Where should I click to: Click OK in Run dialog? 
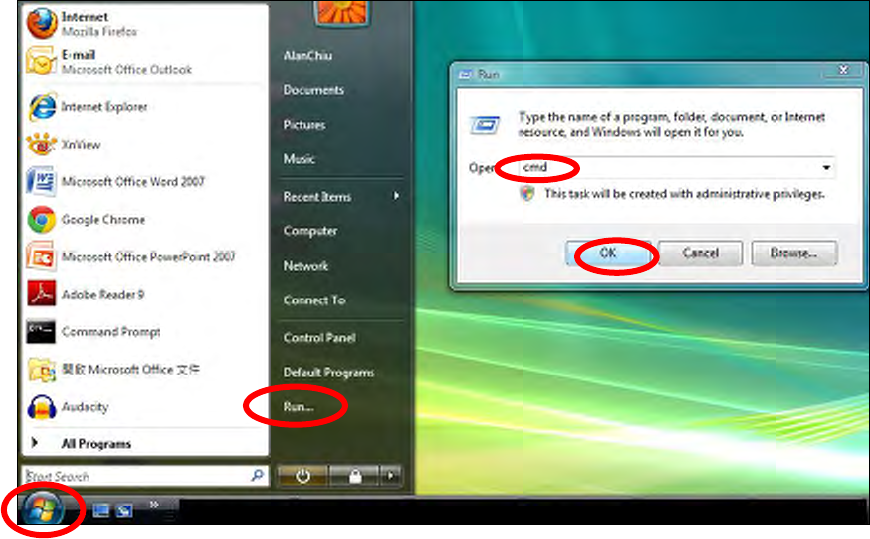pos(609,254)
